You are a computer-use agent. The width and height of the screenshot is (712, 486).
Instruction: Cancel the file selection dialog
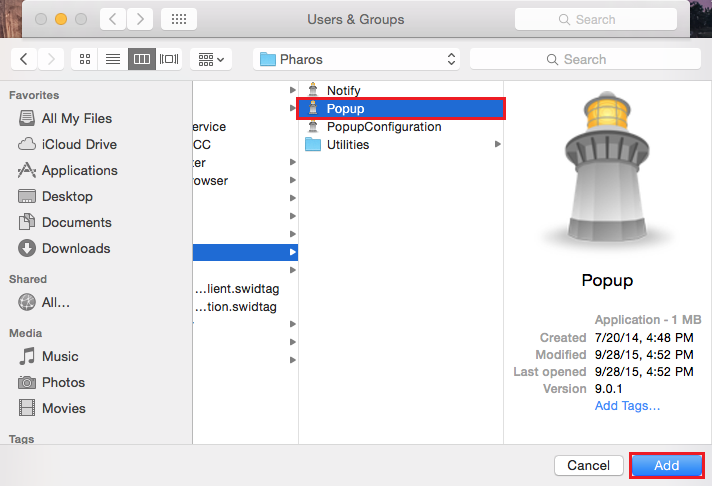(588, 465)
